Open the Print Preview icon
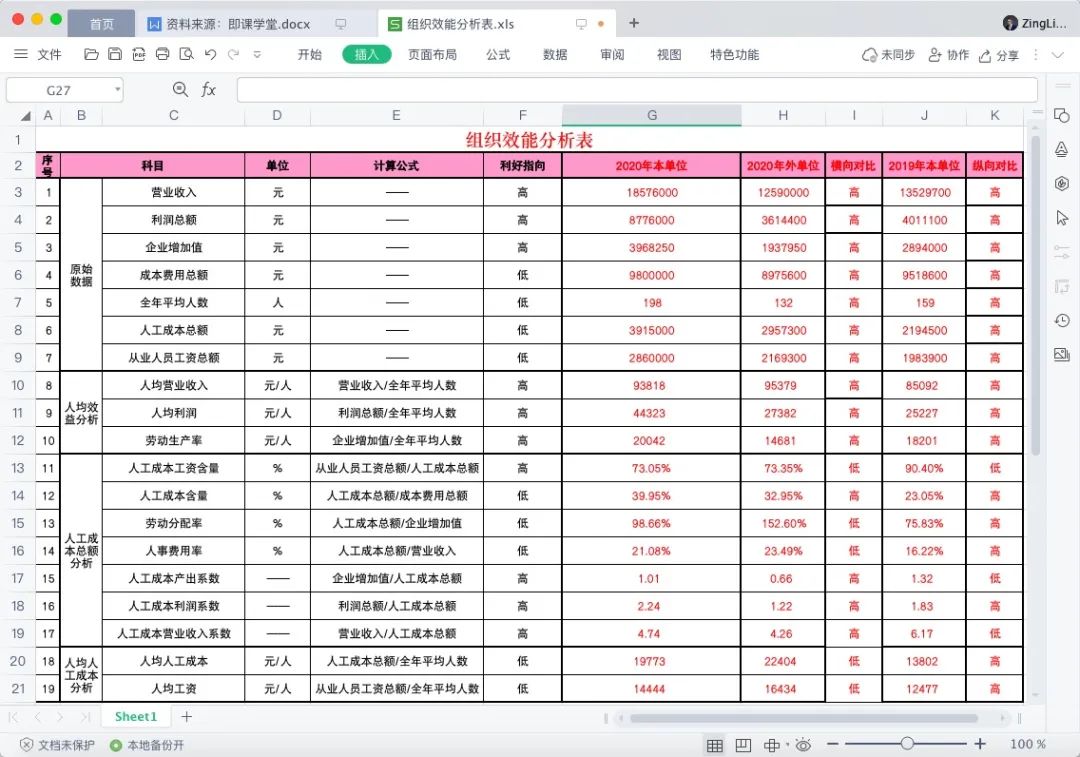 coord(185,55)
